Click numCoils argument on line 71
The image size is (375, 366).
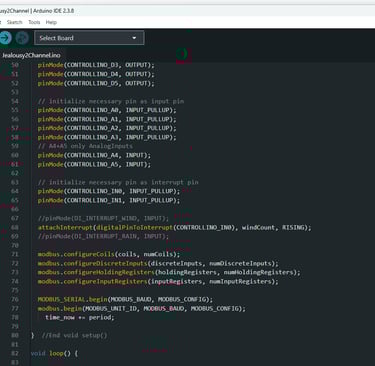[158, 254]
